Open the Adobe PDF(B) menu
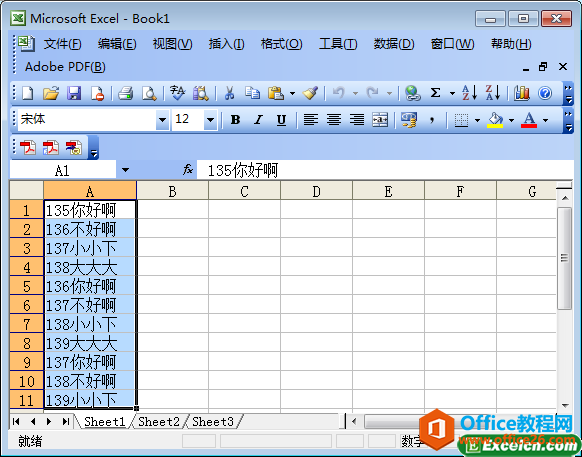Screen dimensions: 582x457 [x=65, y=67]
